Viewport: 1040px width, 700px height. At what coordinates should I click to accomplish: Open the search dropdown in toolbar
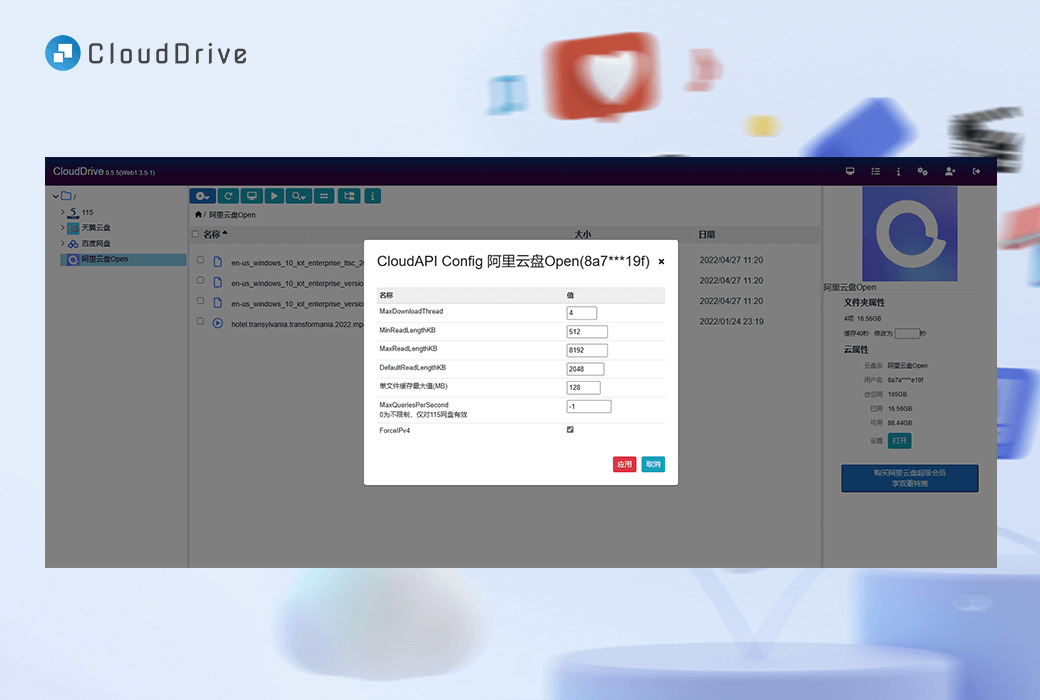[x=298, y=196]
